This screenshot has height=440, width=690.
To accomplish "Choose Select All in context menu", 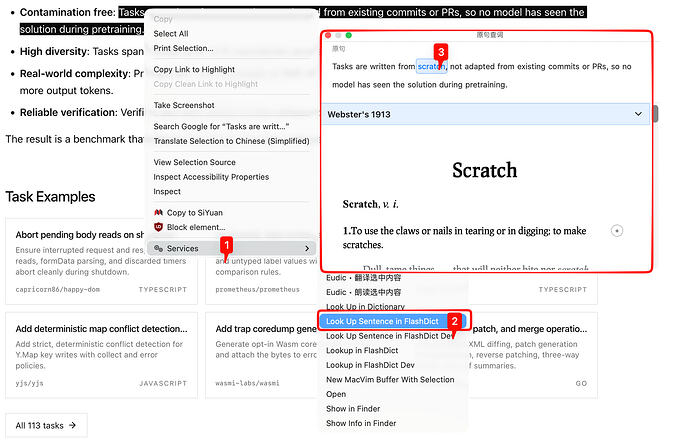I will point(171,33).
